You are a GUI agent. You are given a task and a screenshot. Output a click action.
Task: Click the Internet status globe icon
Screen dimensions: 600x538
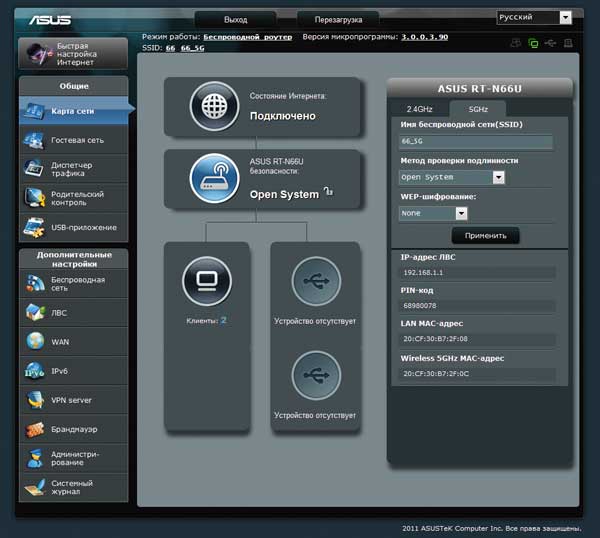coord(214,106)
